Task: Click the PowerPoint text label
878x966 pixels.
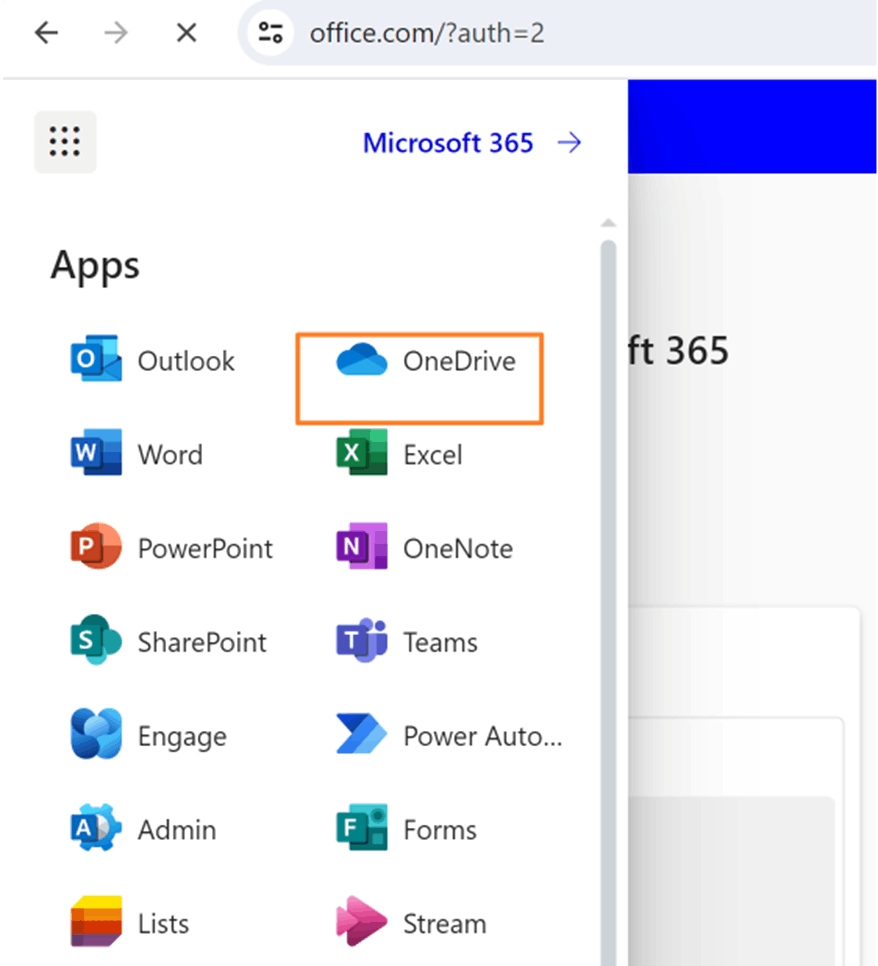Action: pos(205,548)
